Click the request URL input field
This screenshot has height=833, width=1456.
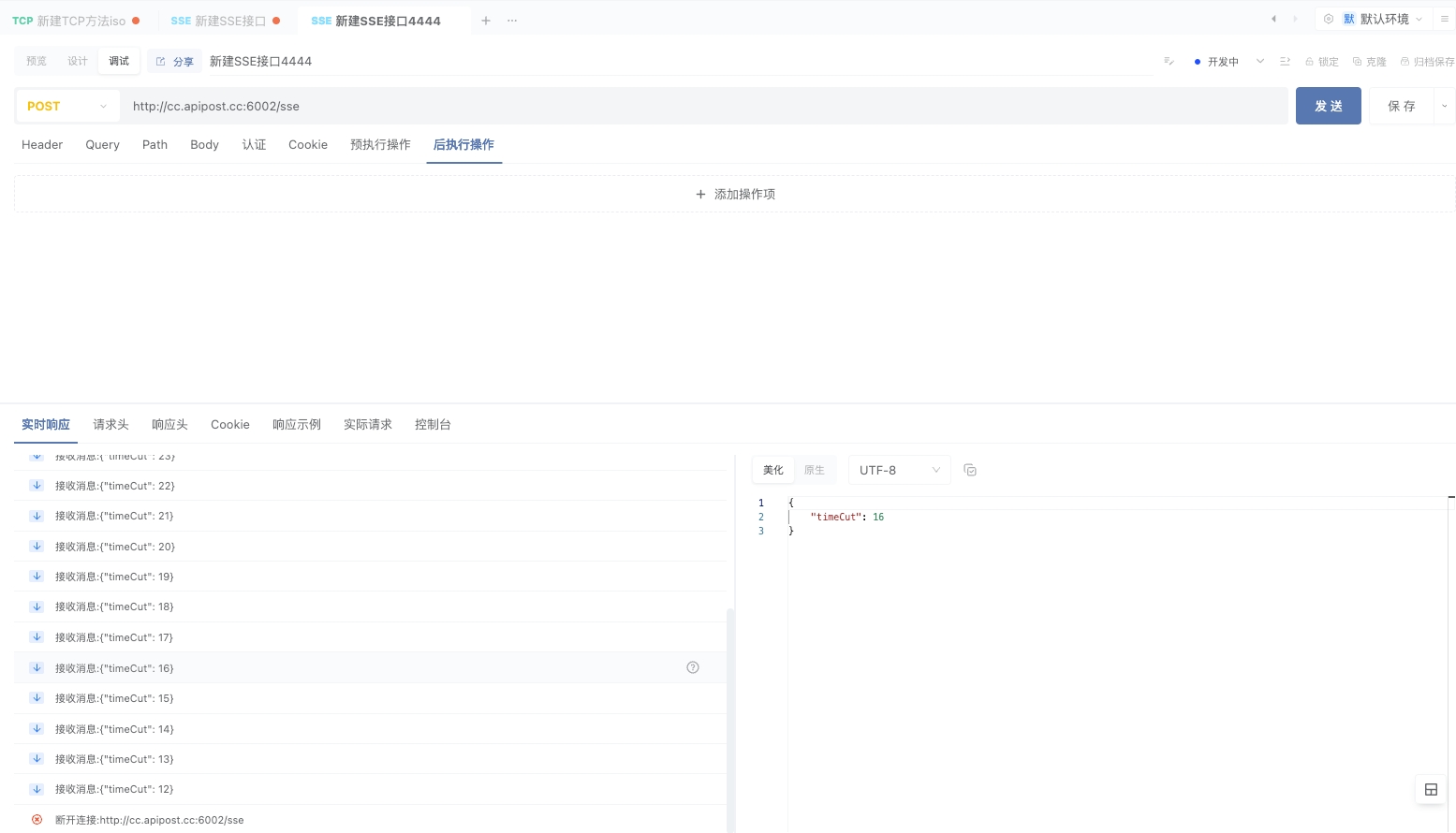pos(705,106)
